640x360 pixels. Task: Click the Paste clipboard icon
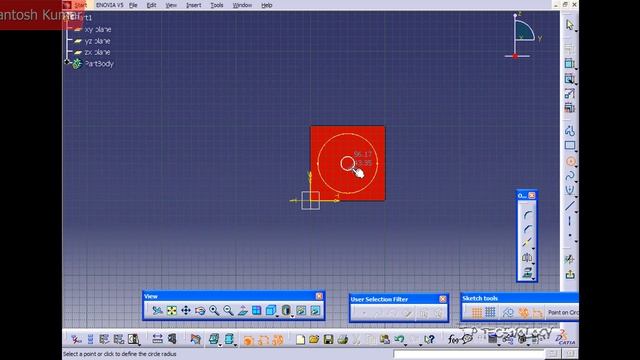point(384,339)
